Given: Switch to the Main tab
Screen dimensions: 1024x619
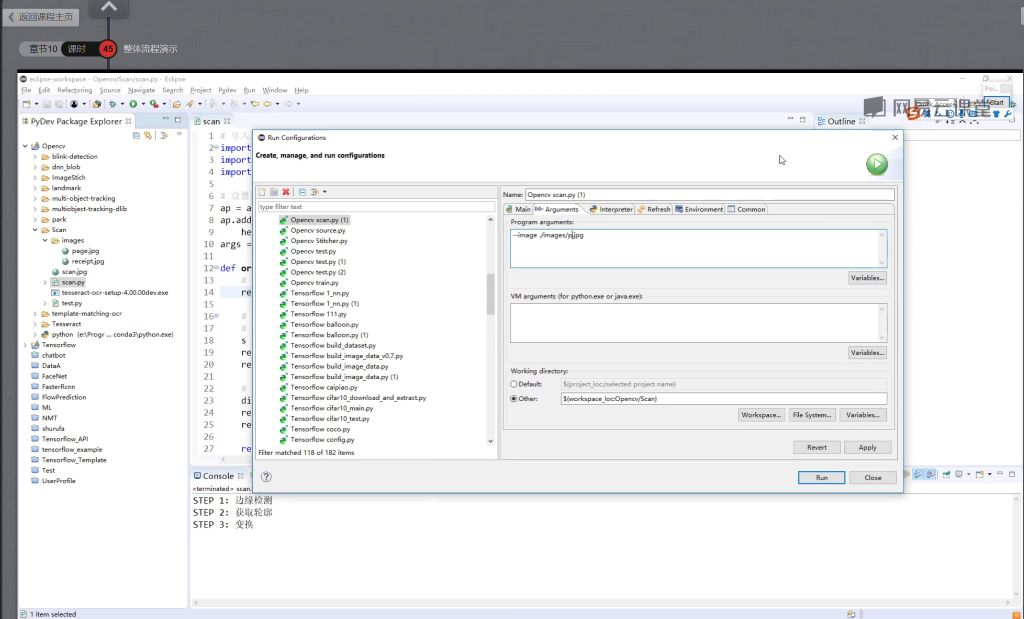Looking at the screenshot, I should point(519,209).
